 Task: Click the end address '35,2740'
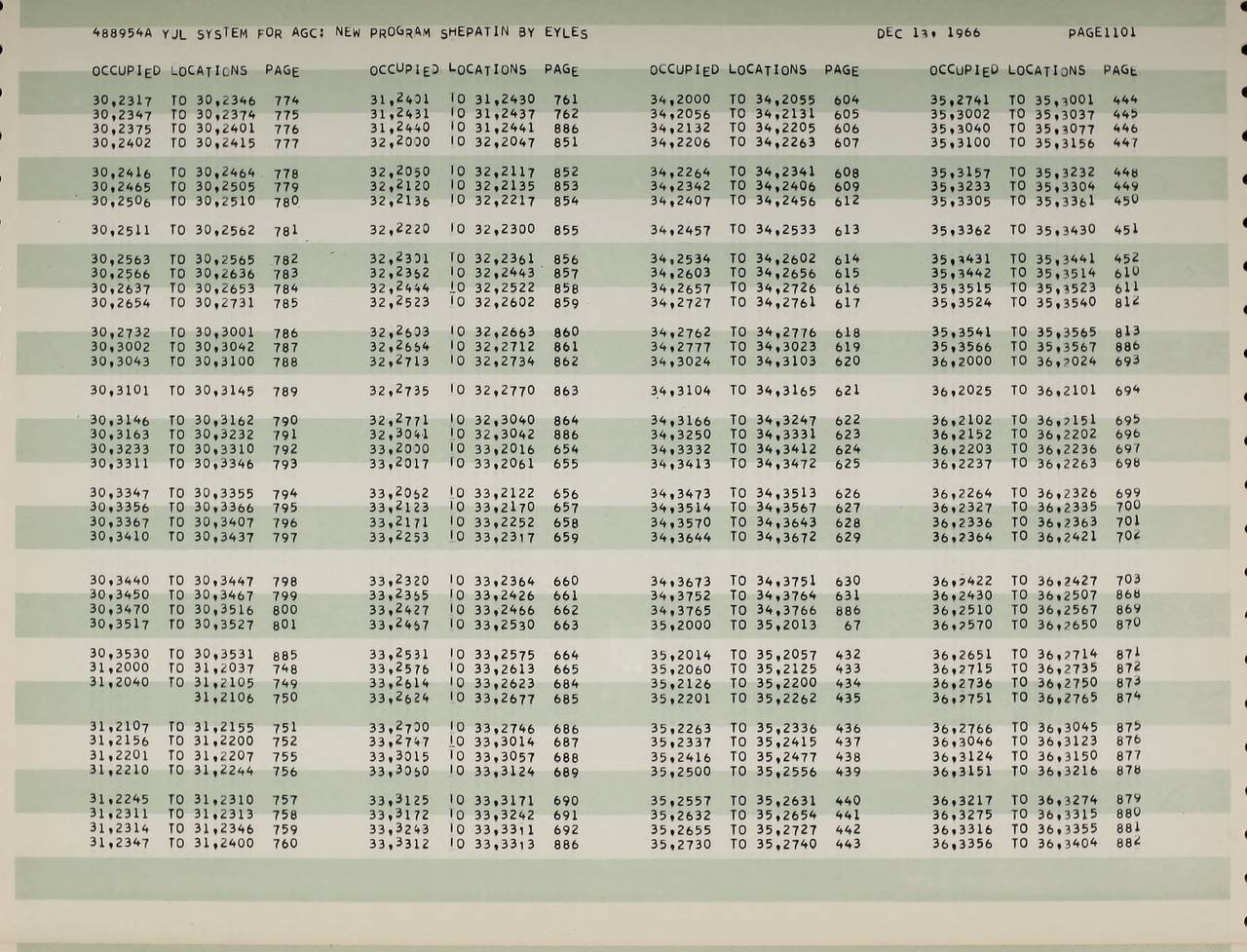point(786,844)
